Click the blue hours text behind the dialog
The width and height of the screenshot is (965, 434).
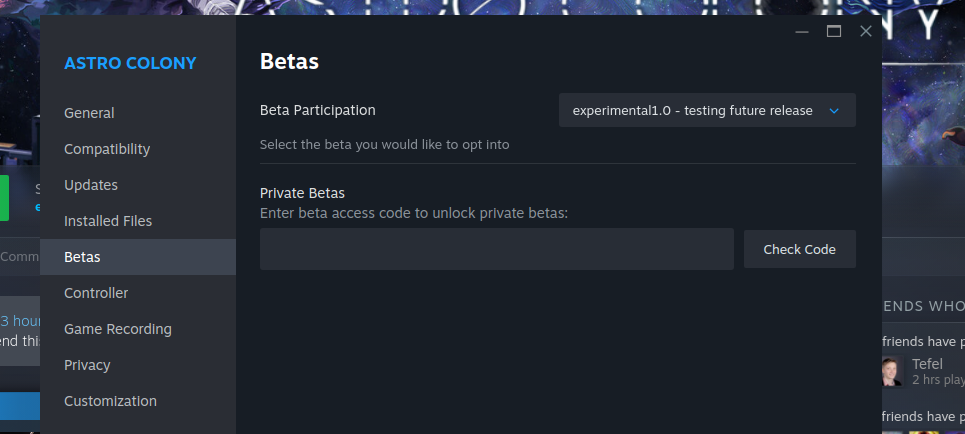pos(20,321)
